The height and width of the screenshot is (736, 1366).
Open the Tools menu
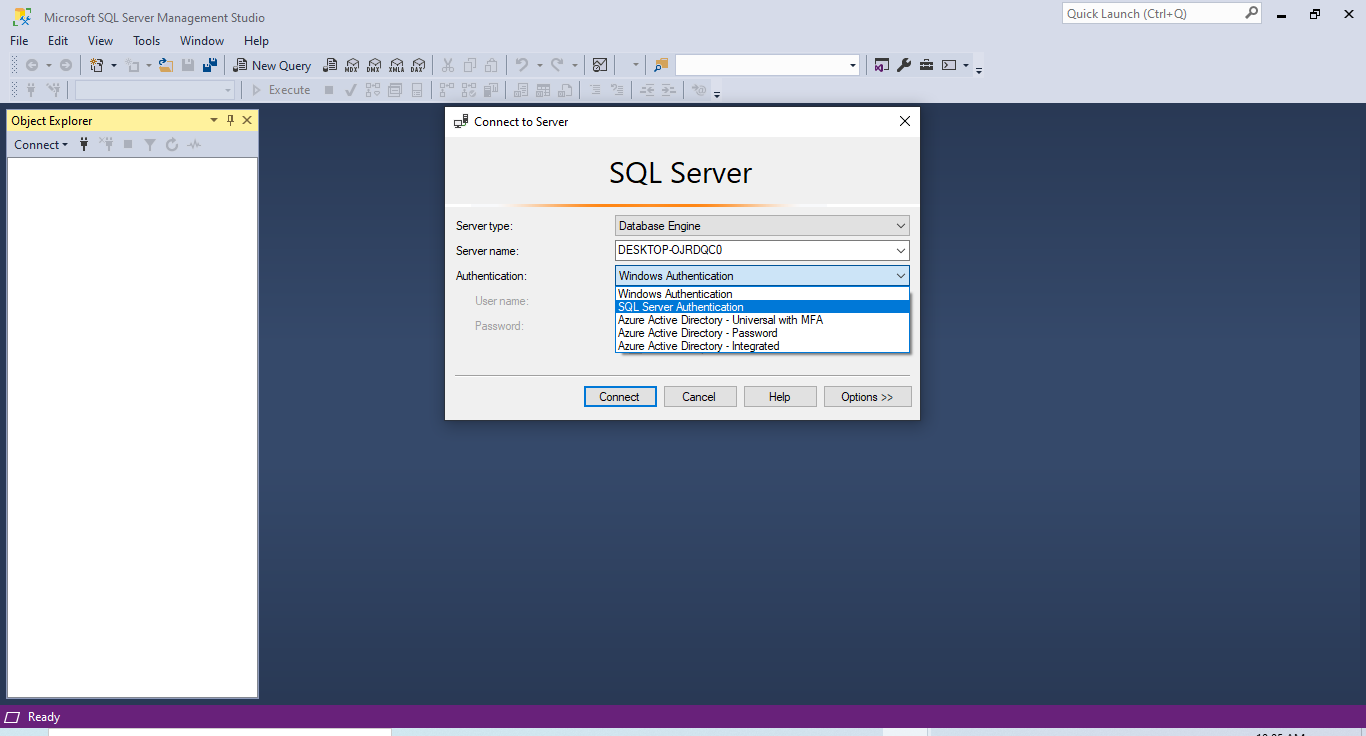[x=146, y=41]
